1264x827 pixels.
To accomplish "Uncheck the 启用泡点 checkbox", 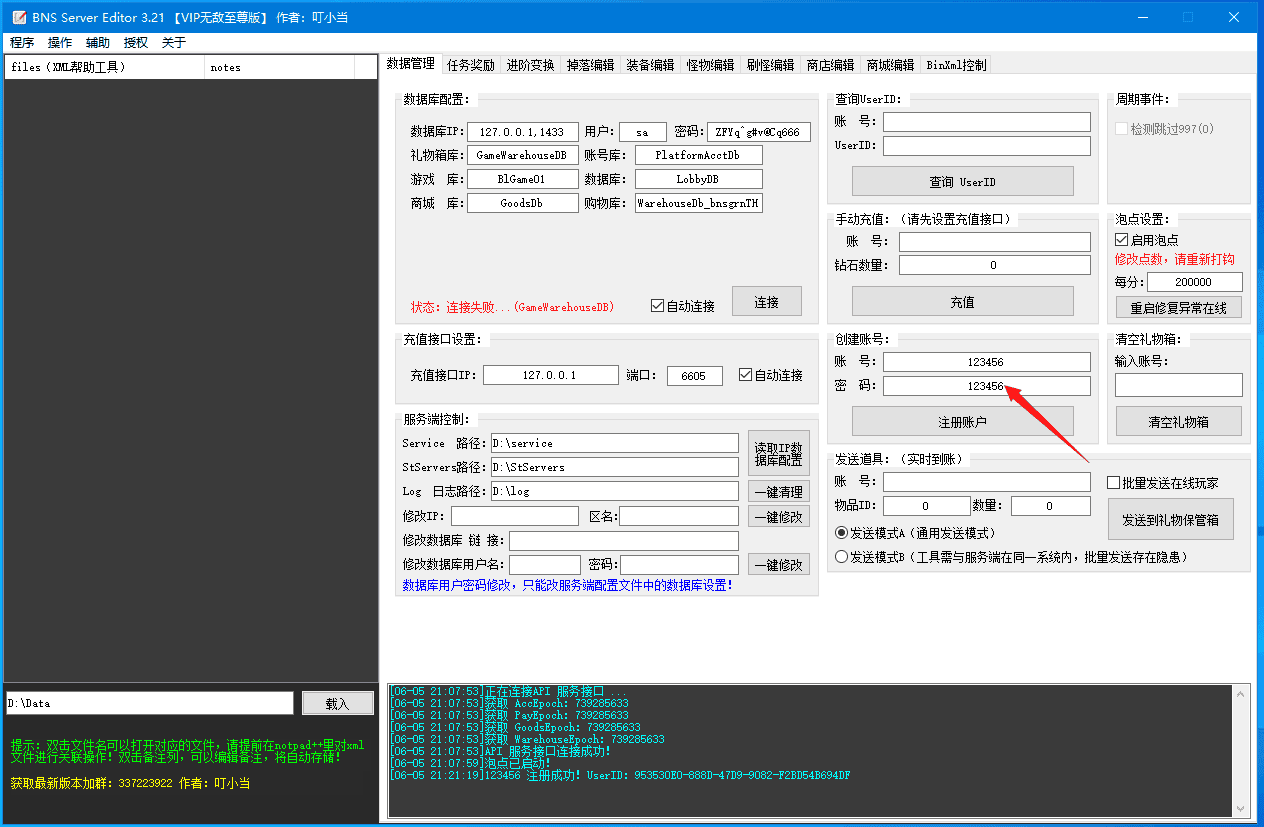I will 1123,239.
